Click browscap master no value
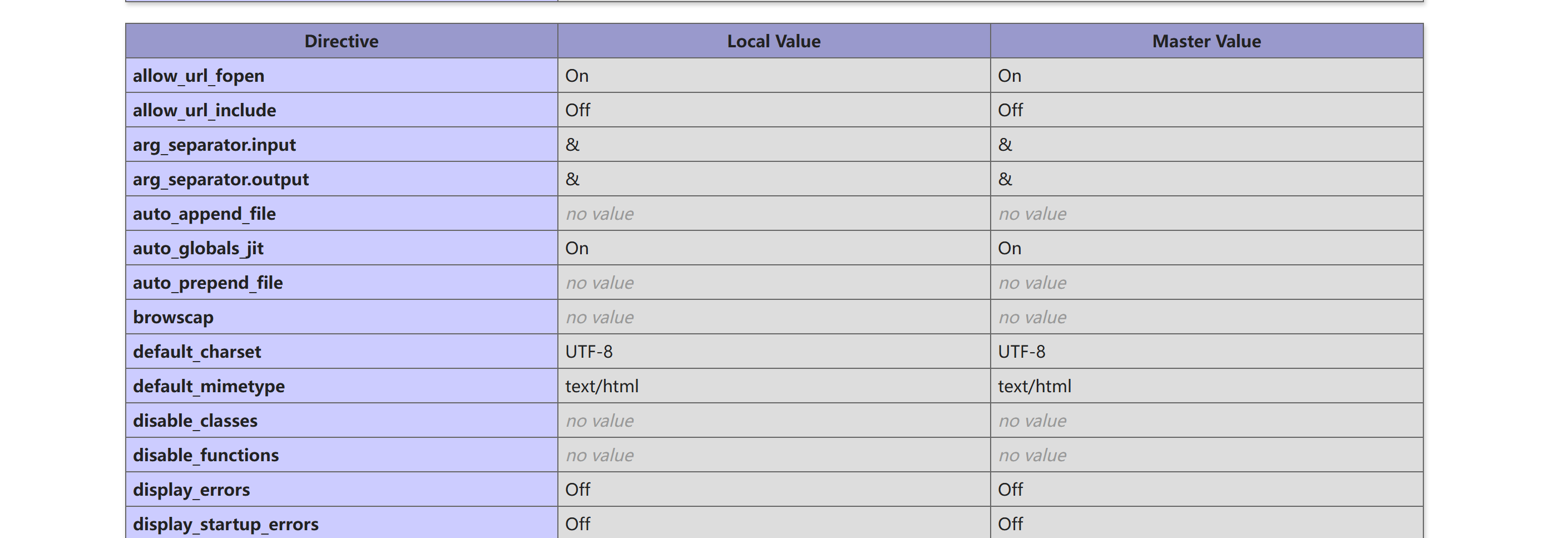This screenshot has width=1568, height=538. click(1032, 317)
